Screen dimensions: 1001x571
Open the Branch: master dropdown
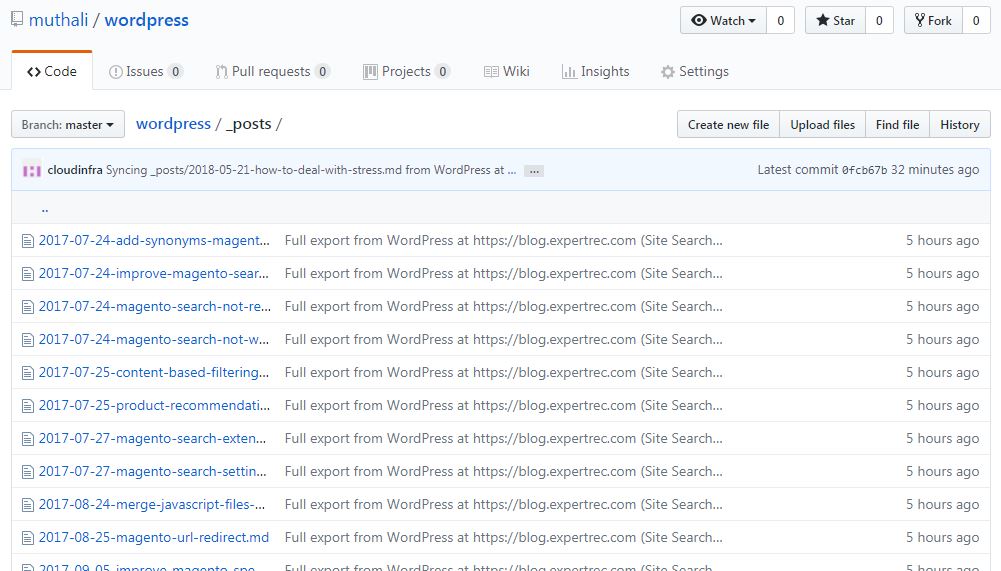[68, 125]
